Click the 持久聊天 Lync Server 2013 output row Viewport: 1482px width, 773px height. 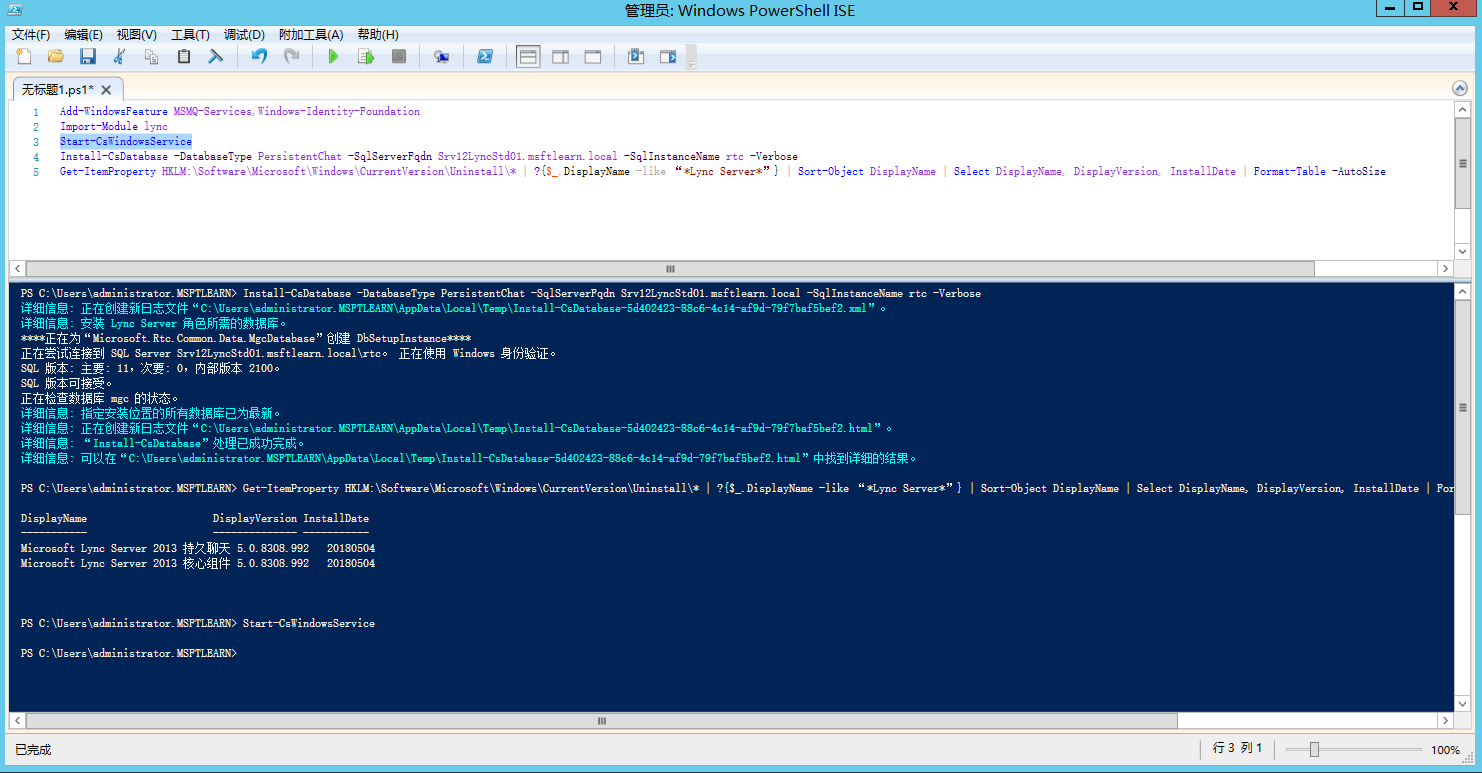[198, 549]
